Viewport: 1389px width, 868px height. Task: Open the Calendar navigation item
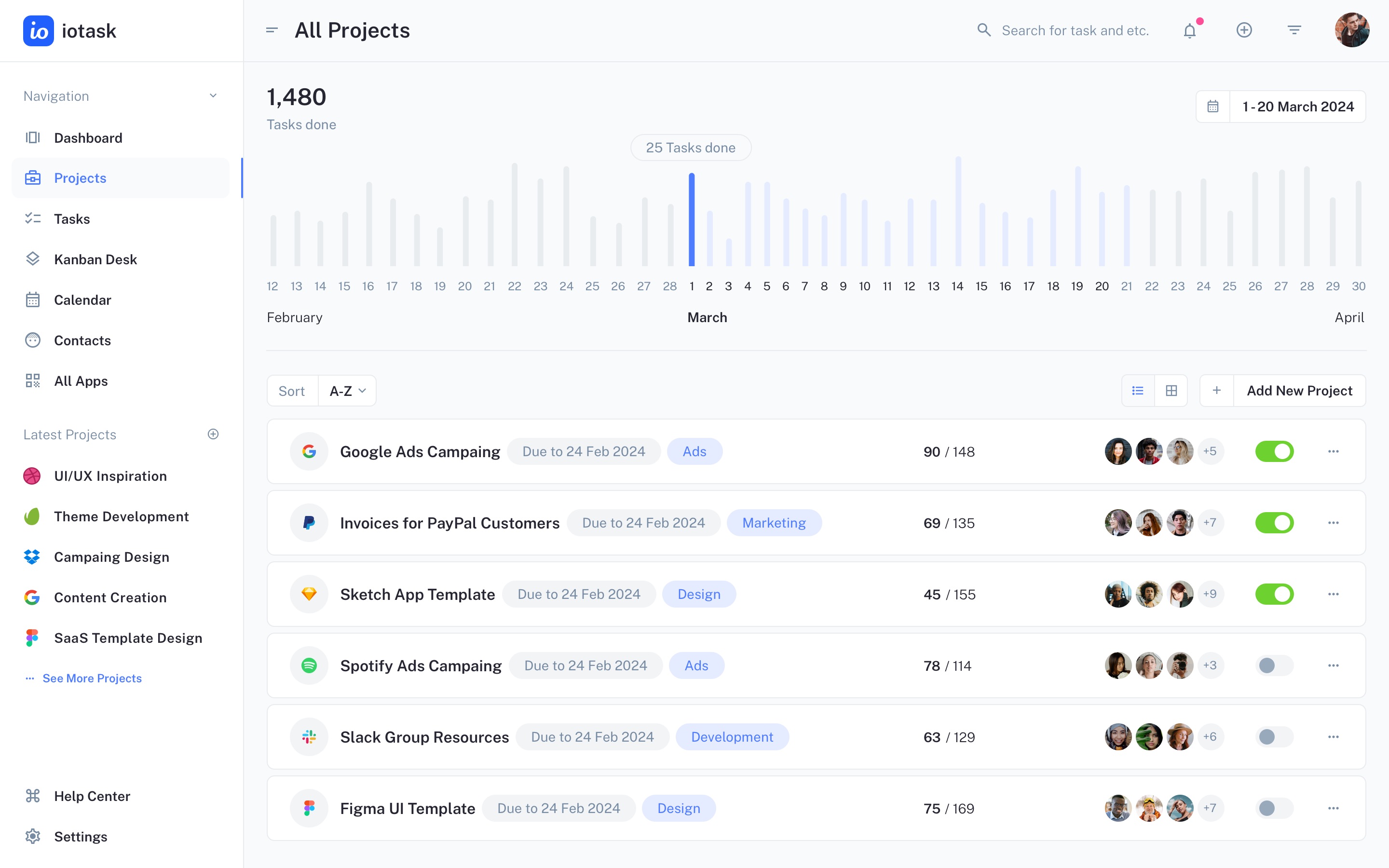coord(82,300)
